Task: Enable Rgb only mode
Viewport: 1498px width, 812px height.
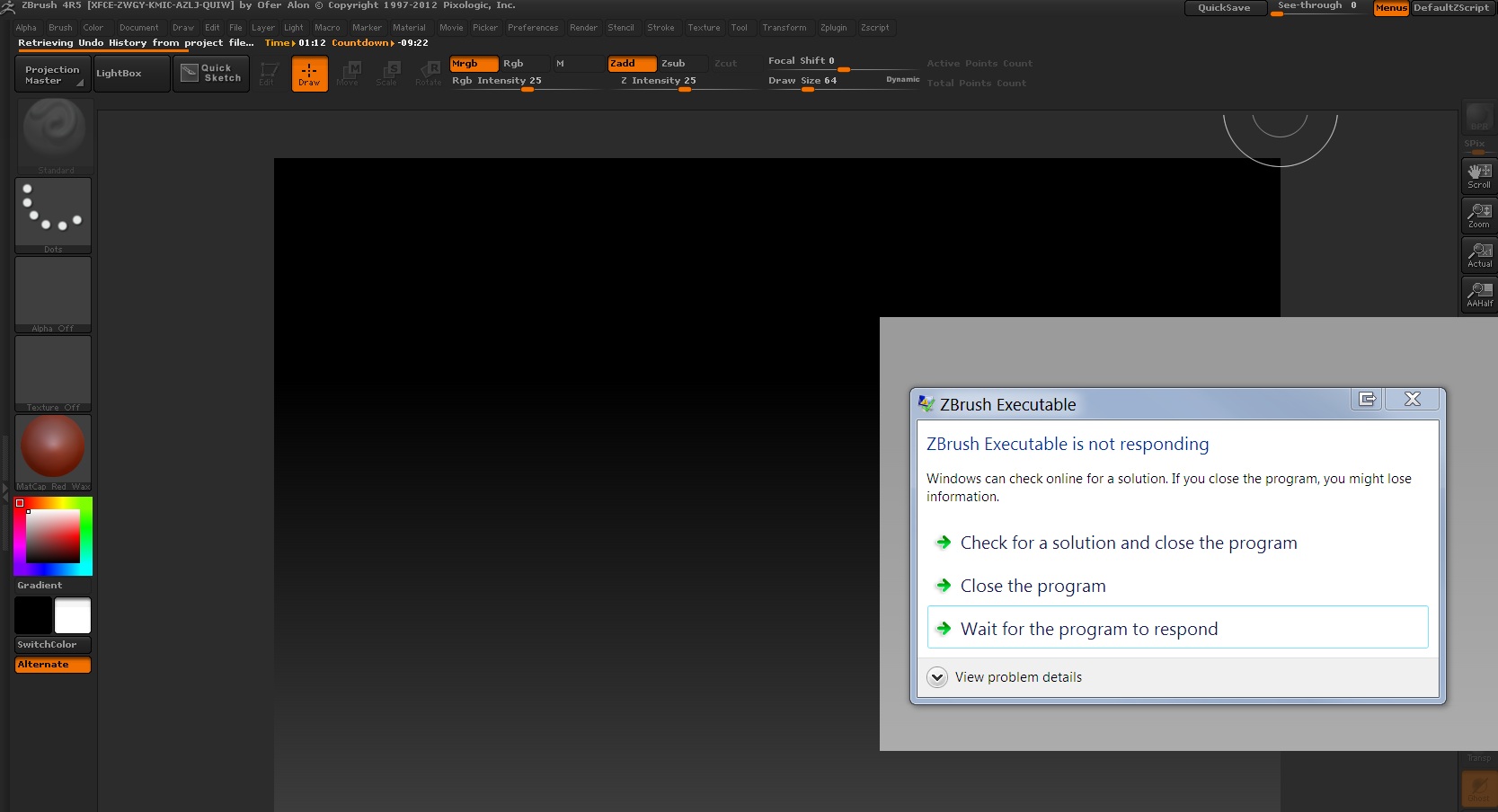Action: tap(524, 64)
